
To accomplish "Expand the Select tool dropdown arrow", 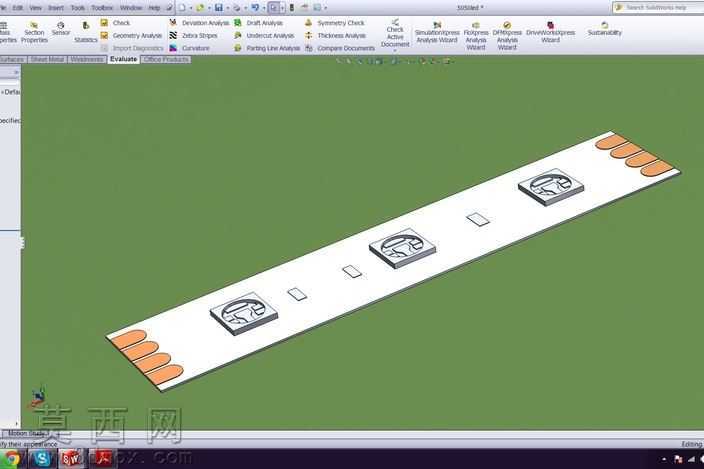I will (282, 8).
